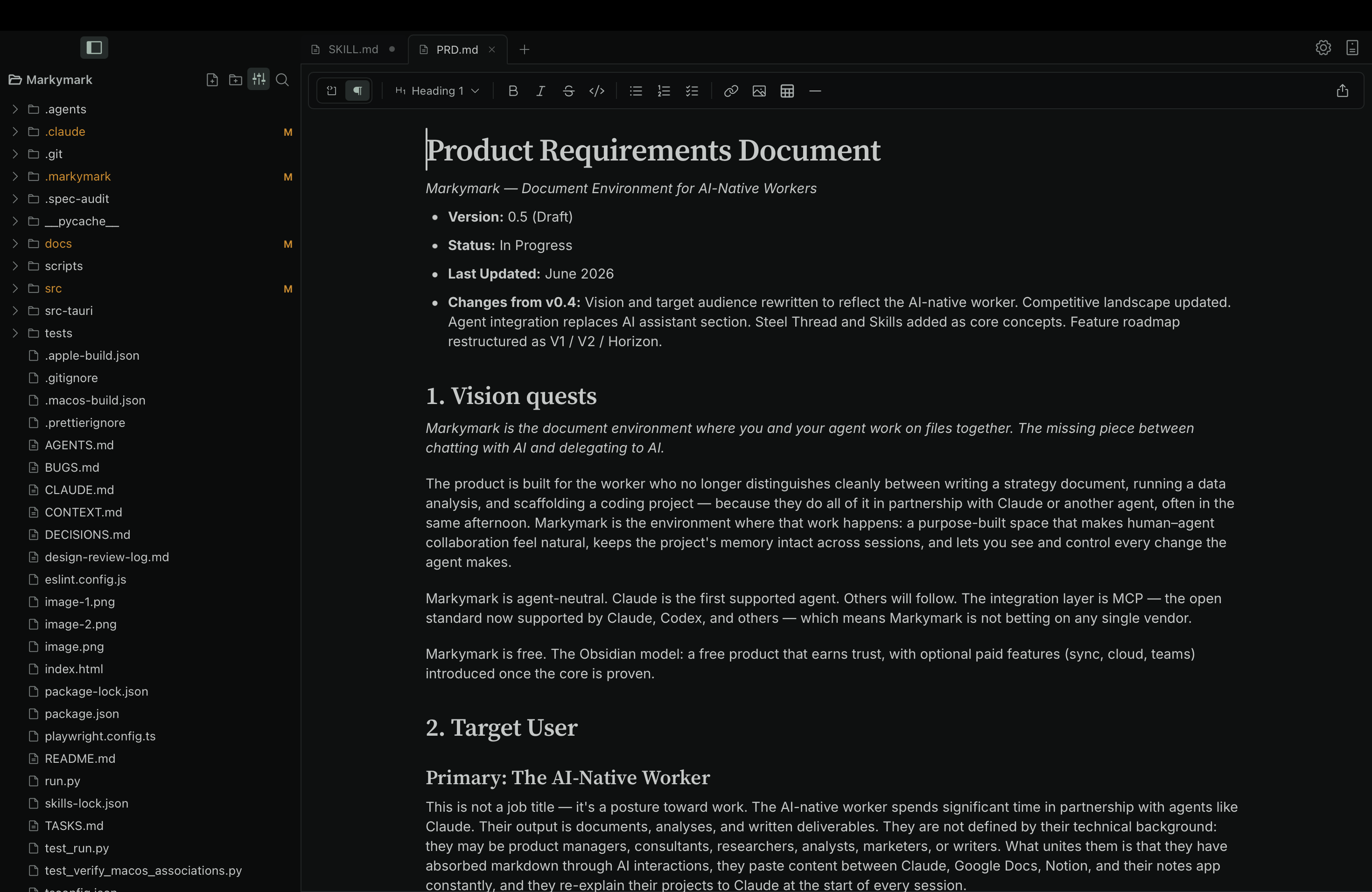The image size is (1372, 892).
Task: Insert a table
Action: [787, 91]
